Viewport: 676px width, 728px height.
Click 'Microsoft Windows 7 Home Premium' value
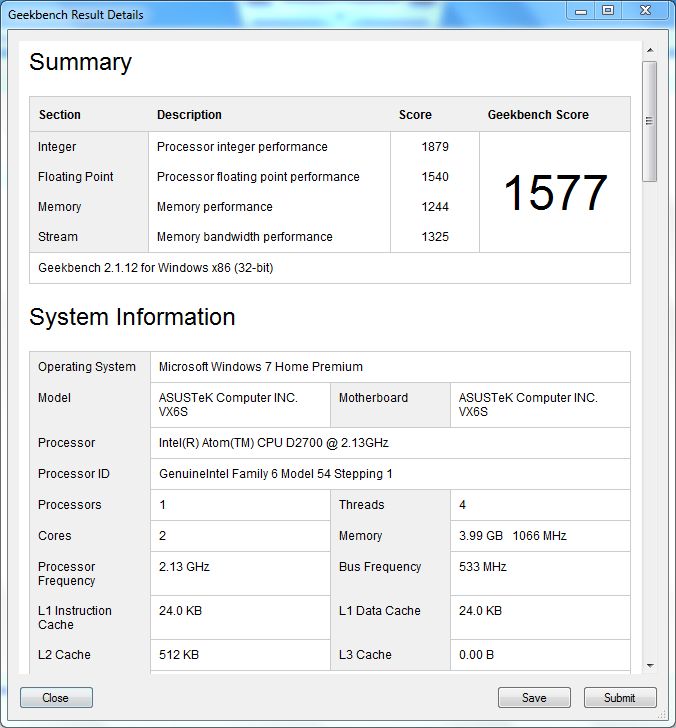pyautogui.click(x=260, y=367)
